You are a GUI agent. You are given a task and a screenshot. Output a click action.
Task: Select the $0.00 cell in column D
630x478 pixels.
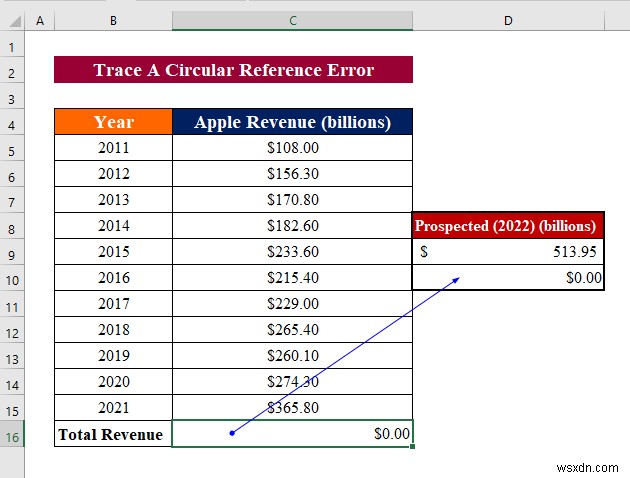508,278
